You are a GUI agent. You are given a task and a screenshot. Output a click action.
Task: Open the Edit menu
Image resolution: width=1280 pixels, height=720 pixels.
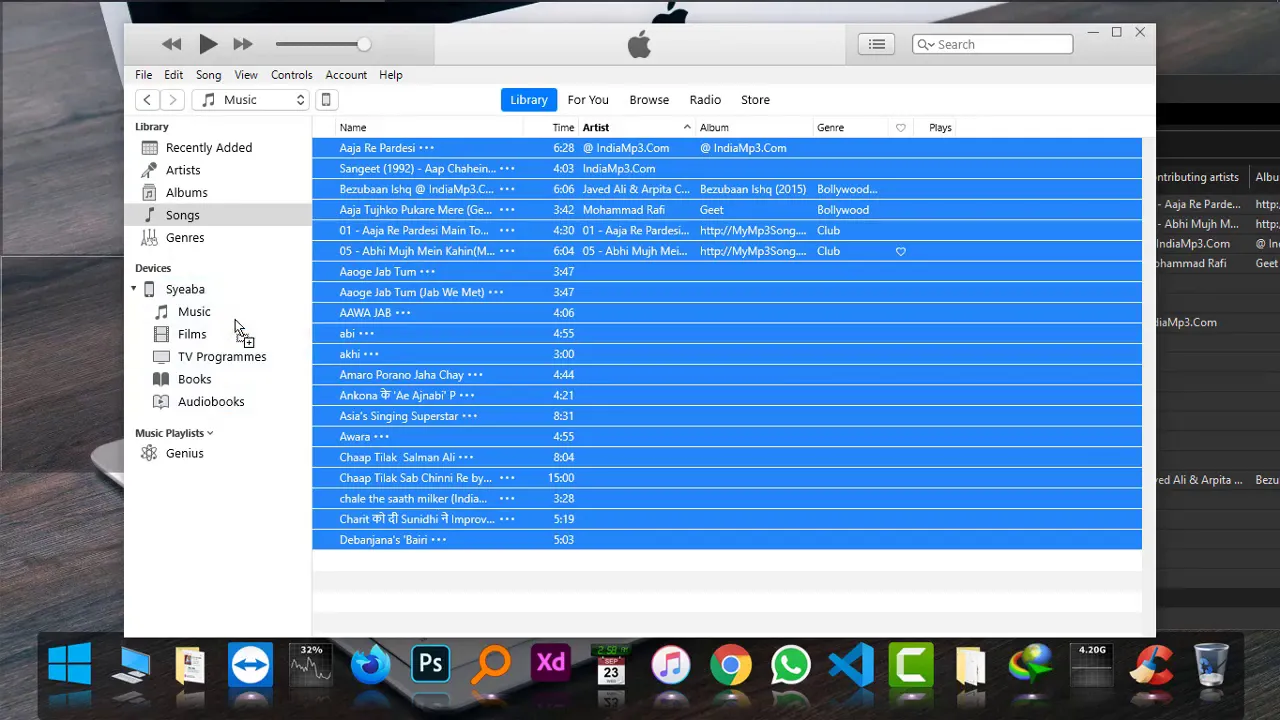click(173, 75)
